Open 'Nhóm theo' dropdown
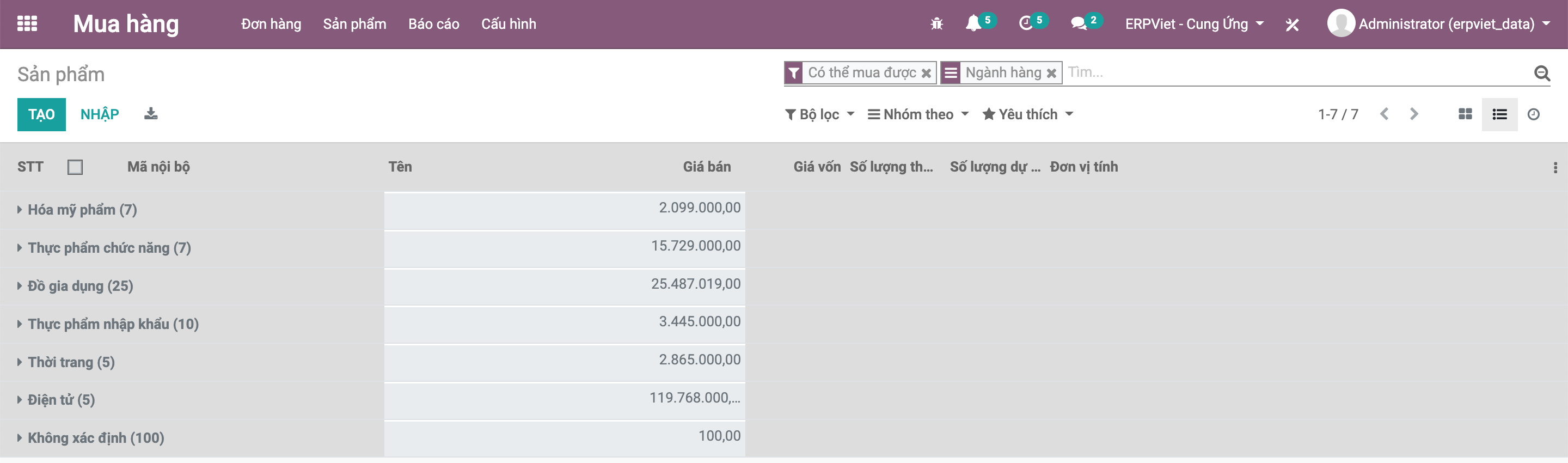Viewport: 1568px width, 463px height. tap(918, 114)
